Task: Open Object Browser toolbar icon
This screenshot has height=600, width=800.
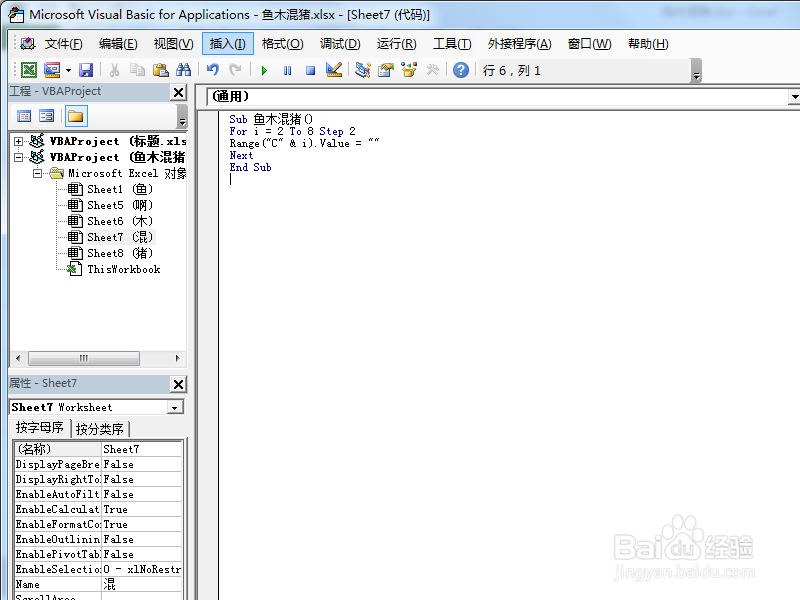Action: (x=409, y=70)
